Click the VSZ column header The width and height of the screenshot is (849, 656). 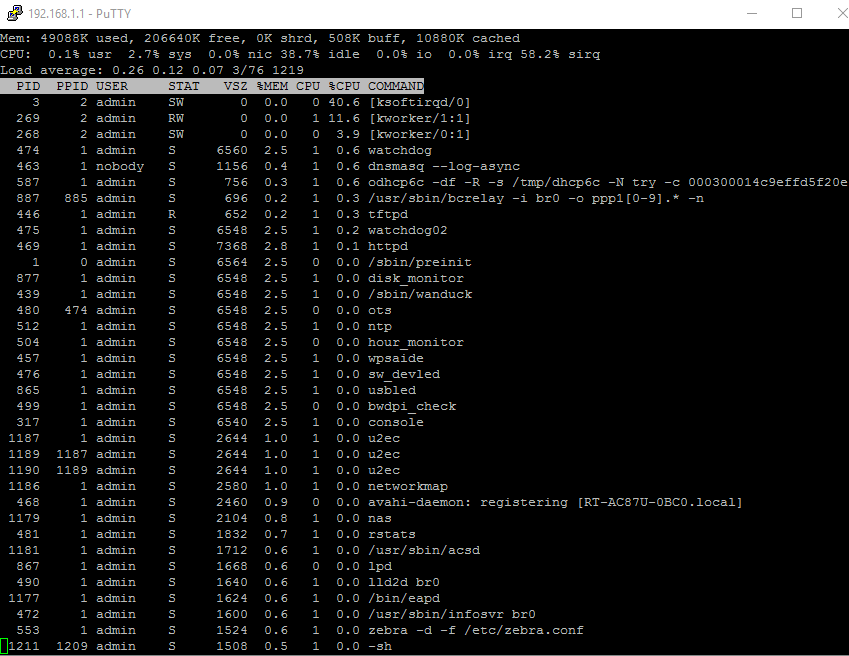[236, 86]
